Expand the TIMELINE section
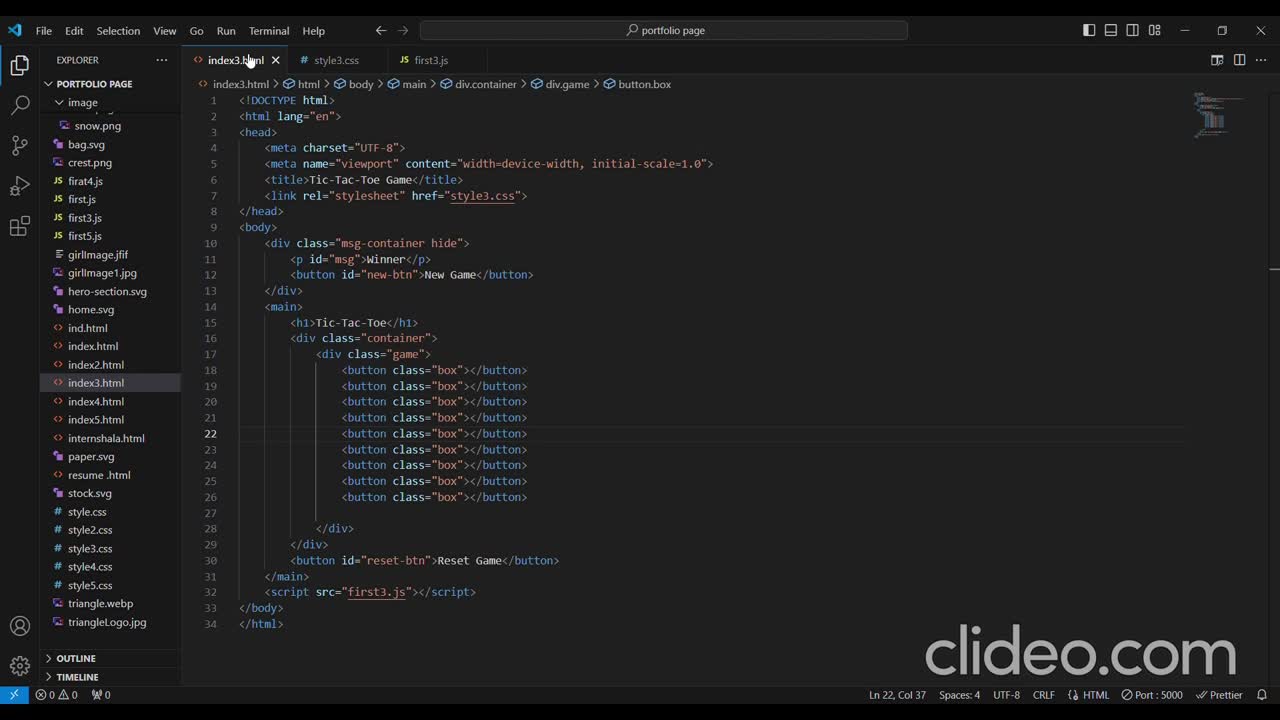 click(77, 677)
